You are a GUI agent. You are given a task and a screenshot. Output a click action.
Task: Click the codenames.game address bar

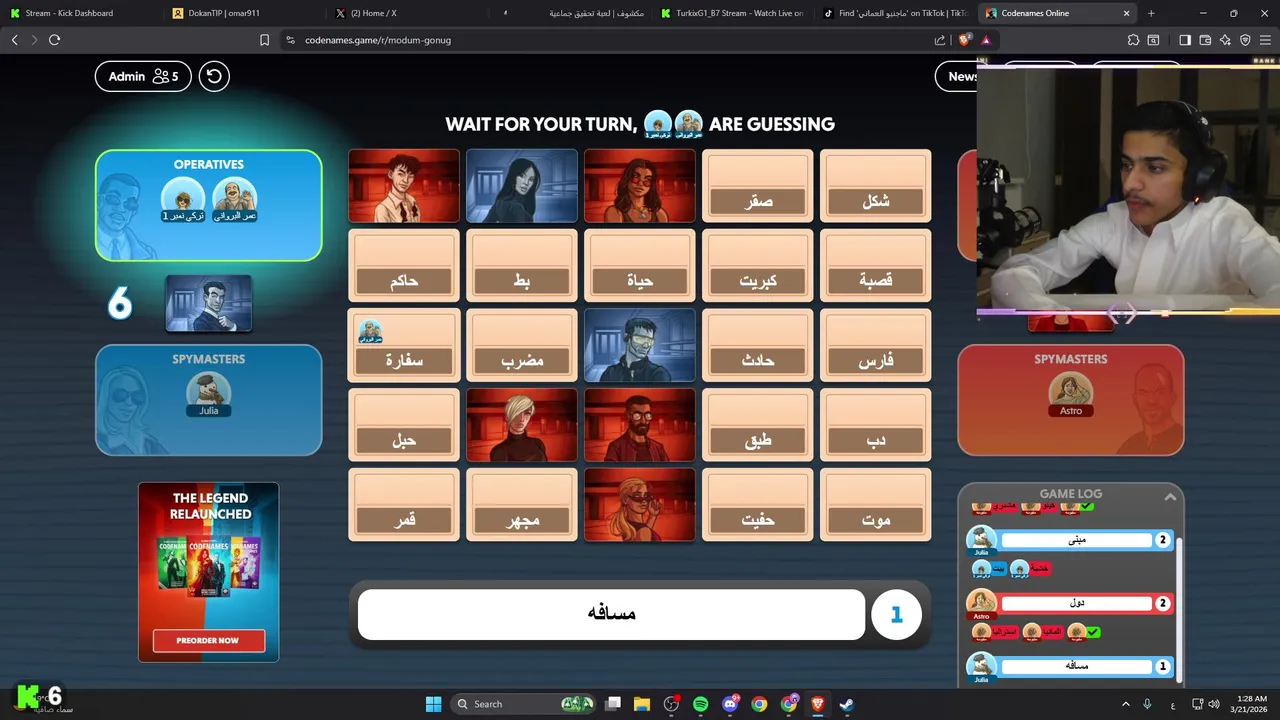[x=600, y=40]
